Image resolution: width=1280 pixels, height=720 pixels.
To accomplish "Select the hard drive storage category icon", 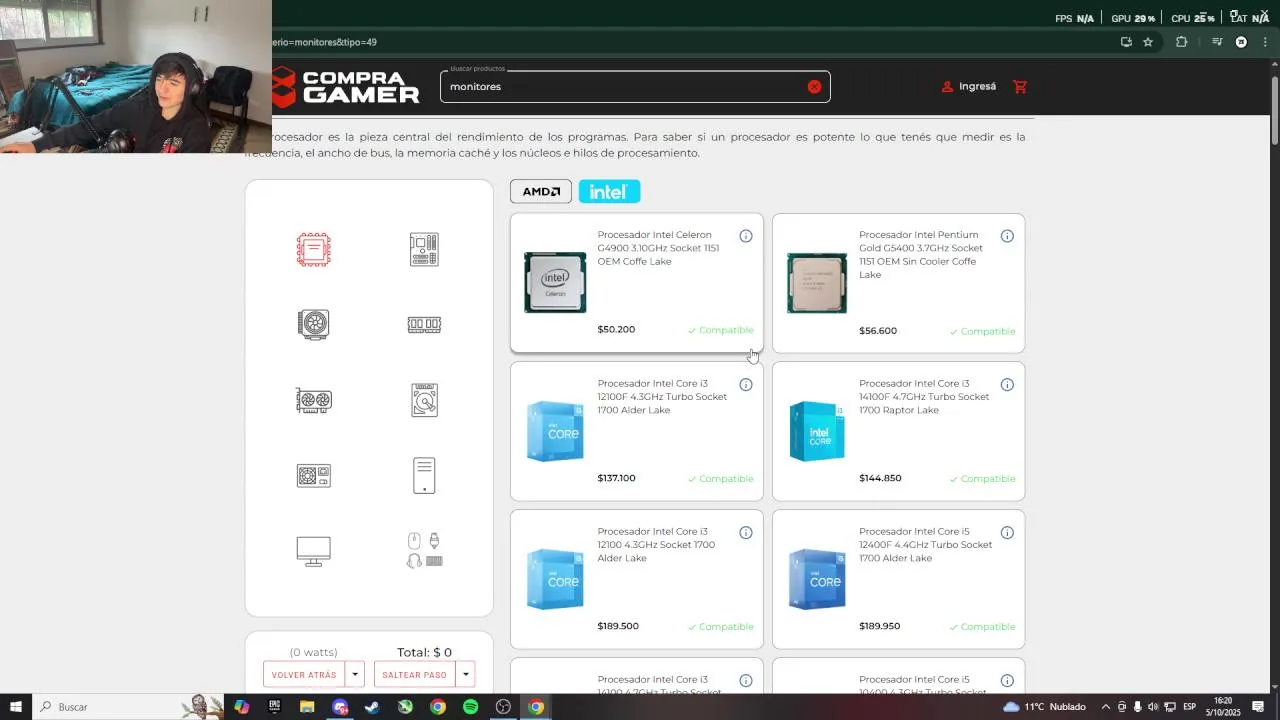I will click(424, 400).
